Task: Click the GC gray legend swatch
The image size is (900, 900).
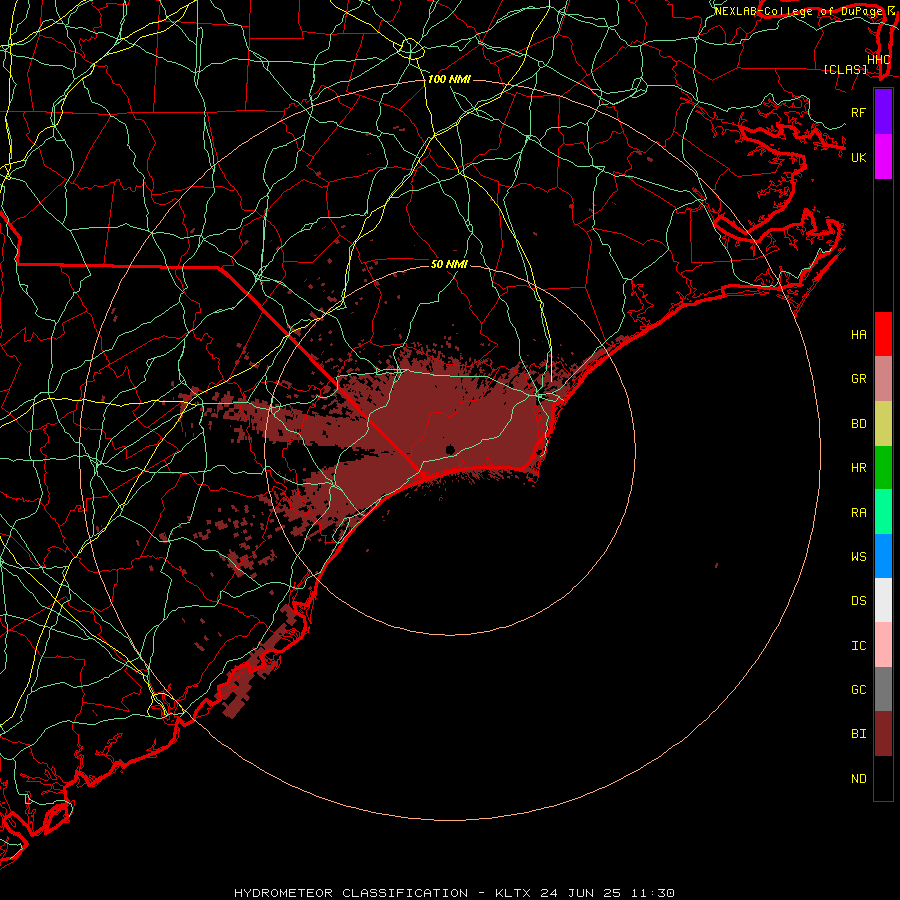Action: [883, 689]
